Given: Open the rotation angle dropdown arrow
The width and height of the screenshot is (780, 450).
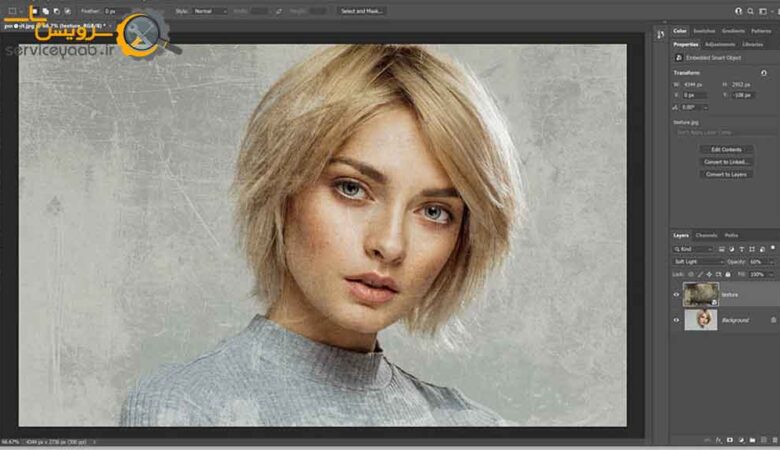Looking at the screenshot, I should point(706,107).
